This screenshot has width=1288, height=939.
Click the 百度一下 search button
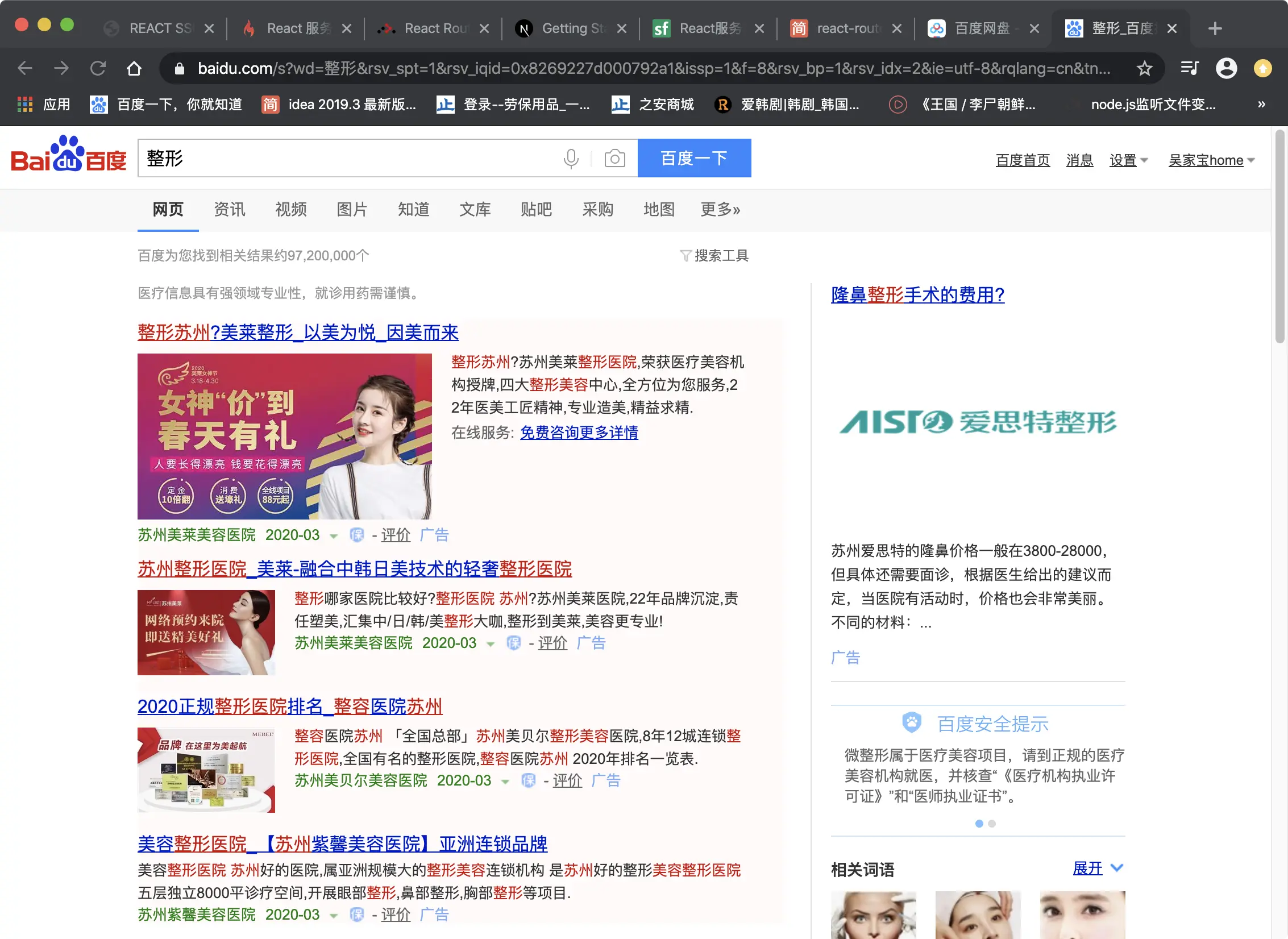(x=695, y=158)
